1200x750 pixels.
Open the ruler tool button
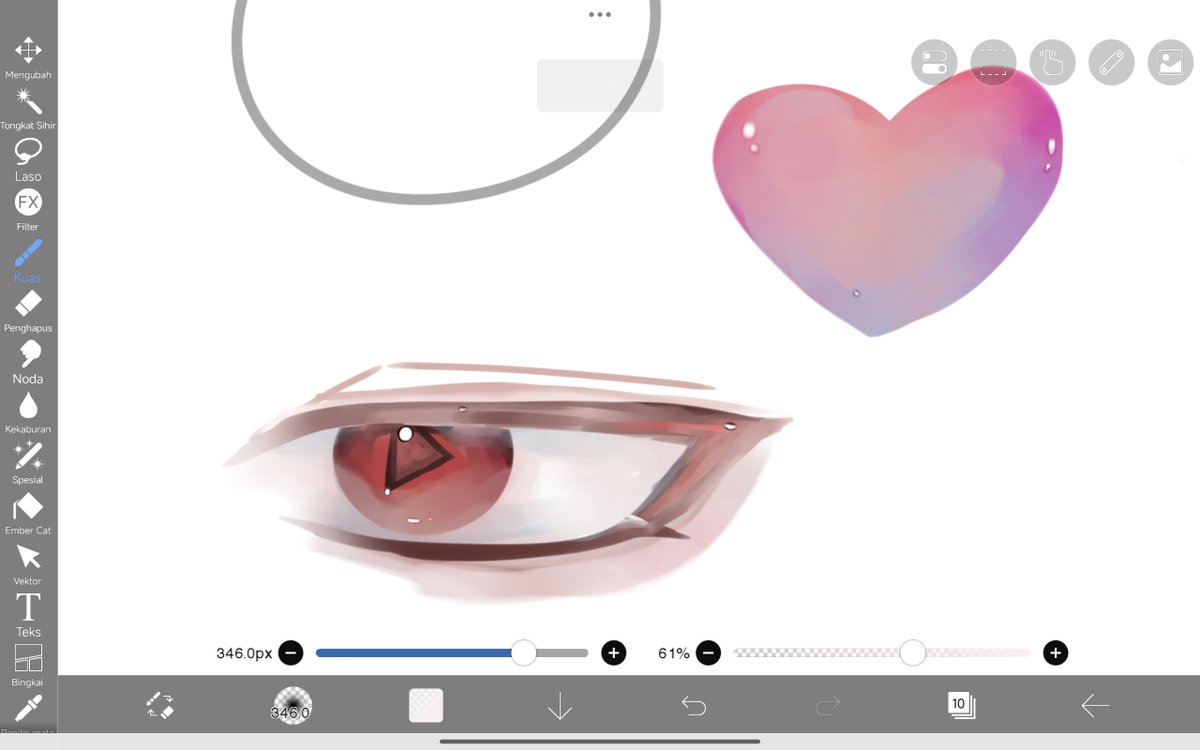pyautogui.click(x=1111, y=63)
